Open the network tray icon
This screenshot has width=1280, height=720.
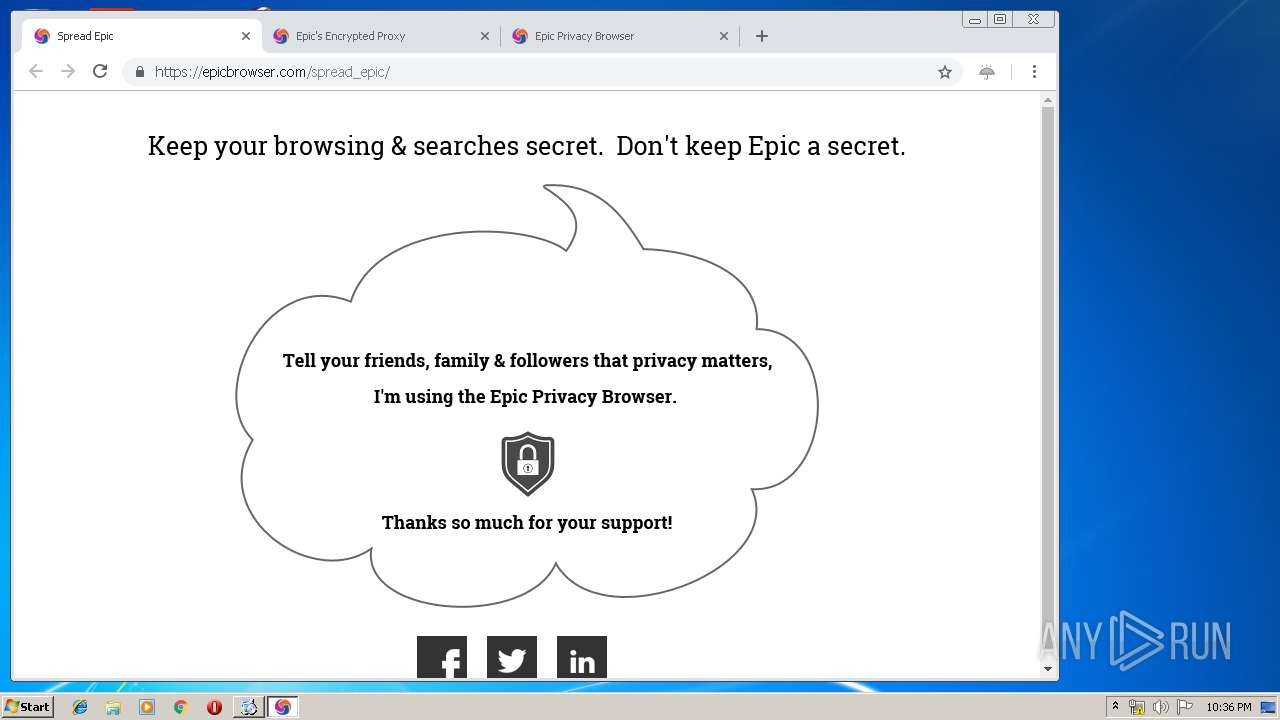(x=1137, y=707)
